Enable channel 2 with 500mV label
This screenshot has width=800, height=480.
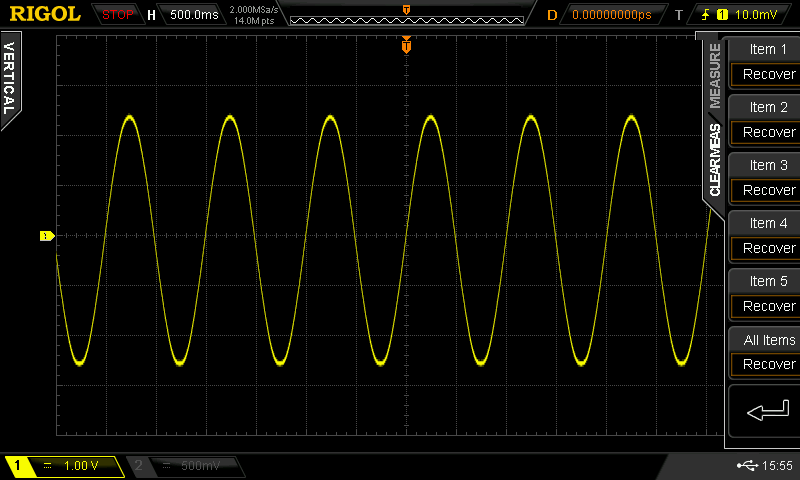click(x=185, y=466)
